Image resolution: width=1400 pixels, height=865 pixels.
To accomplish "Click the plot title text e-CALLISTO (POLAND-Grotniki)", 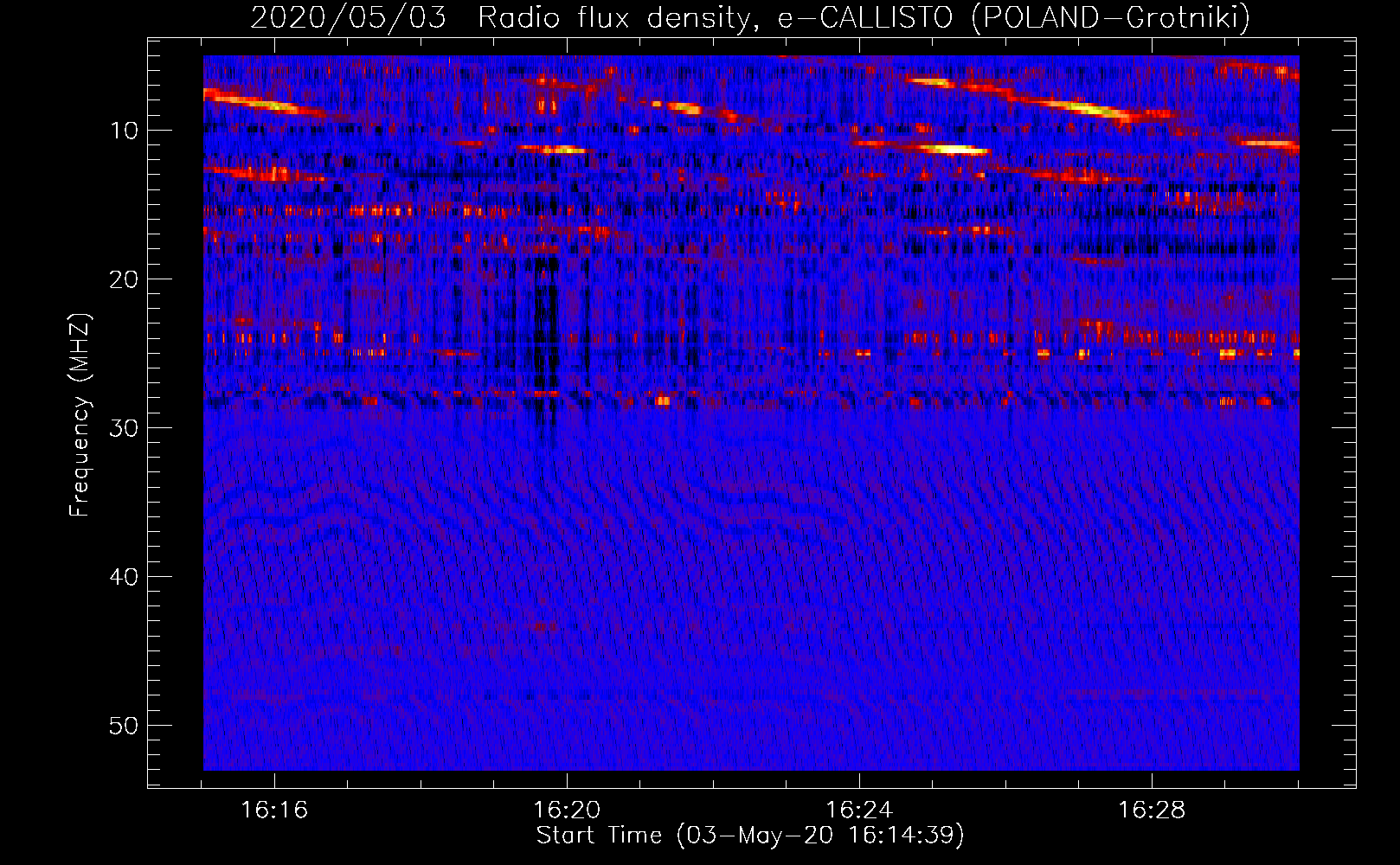I will 1013,17.
